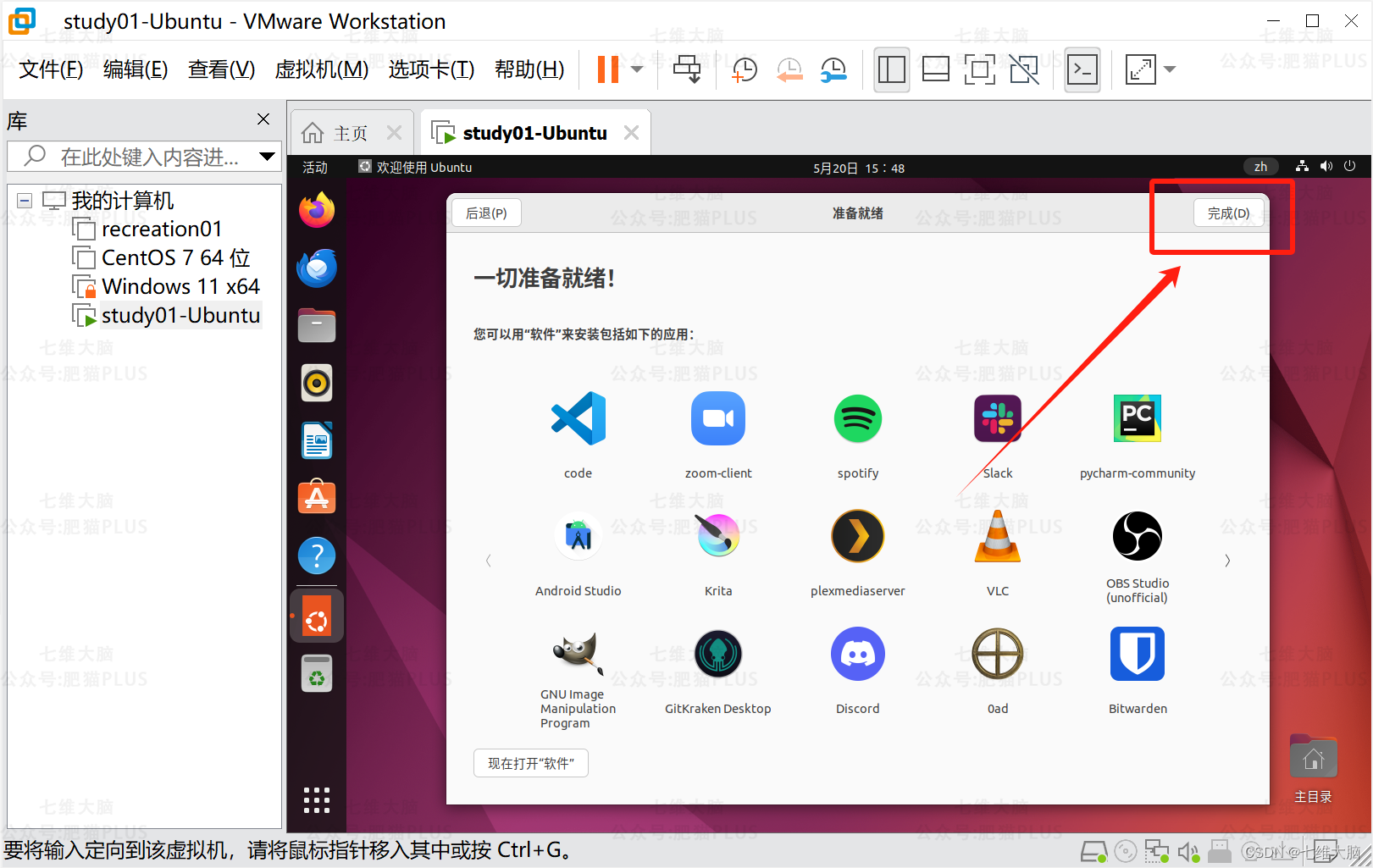Click the Ubuntu volume icon in top bar

1326,167
